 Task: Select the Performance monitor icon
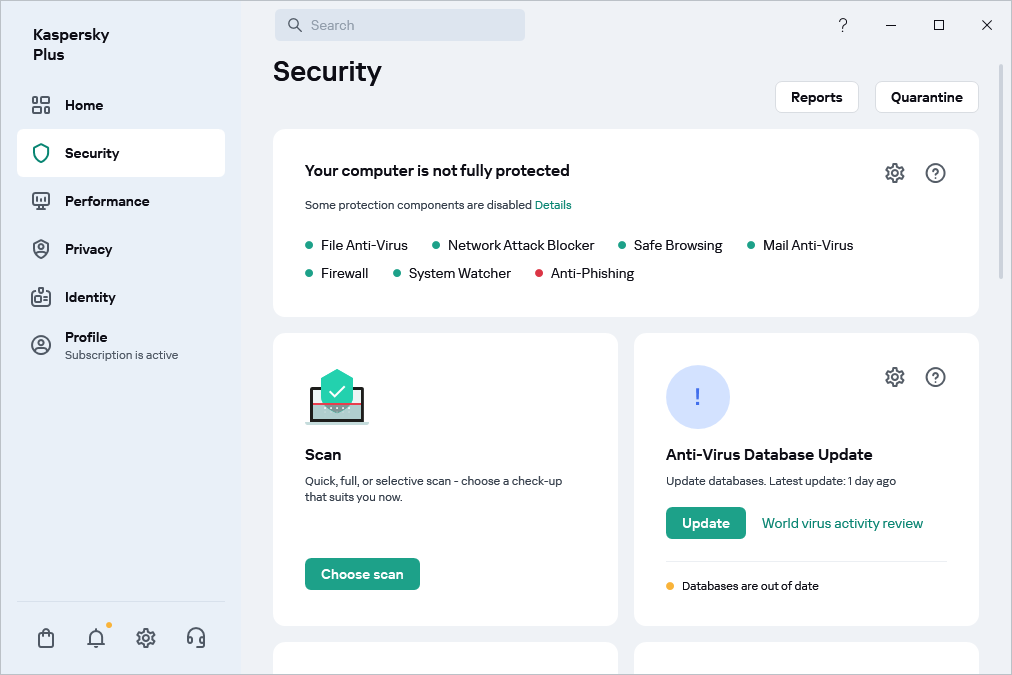click(x=41, y=200)
